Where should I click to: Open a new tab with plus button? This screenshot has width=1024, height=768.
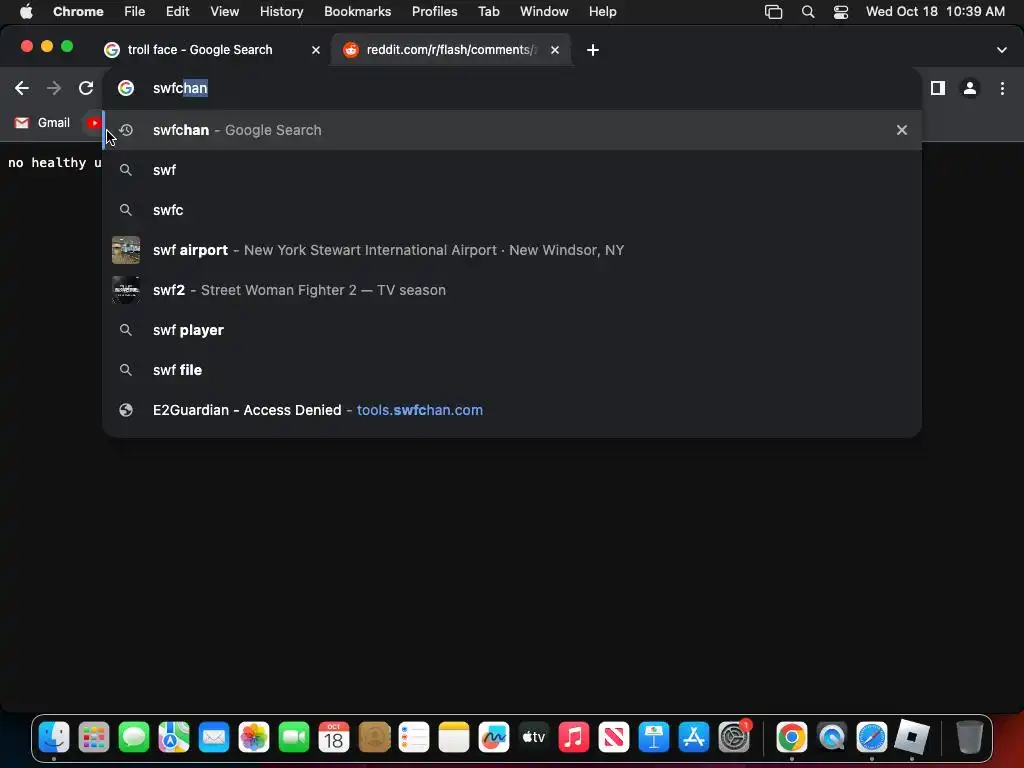click(x=592, y=50)
